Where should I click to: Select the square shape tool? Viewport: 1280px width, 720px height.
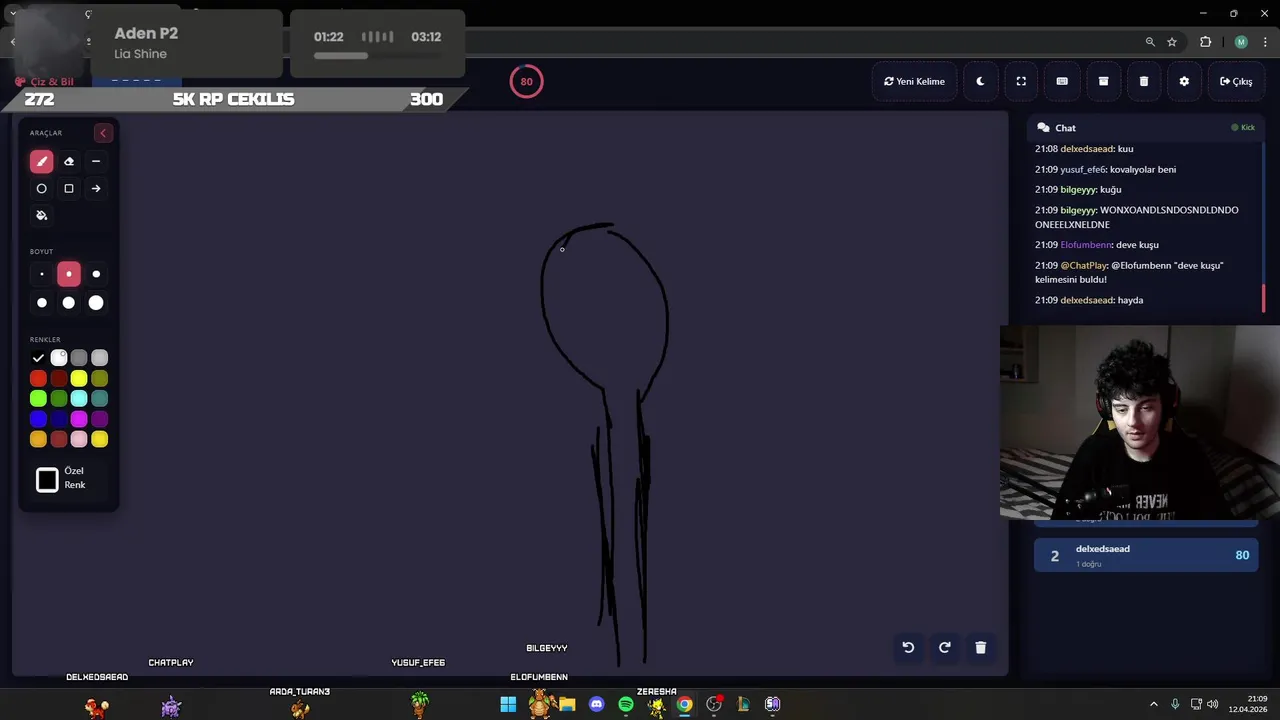69,188
